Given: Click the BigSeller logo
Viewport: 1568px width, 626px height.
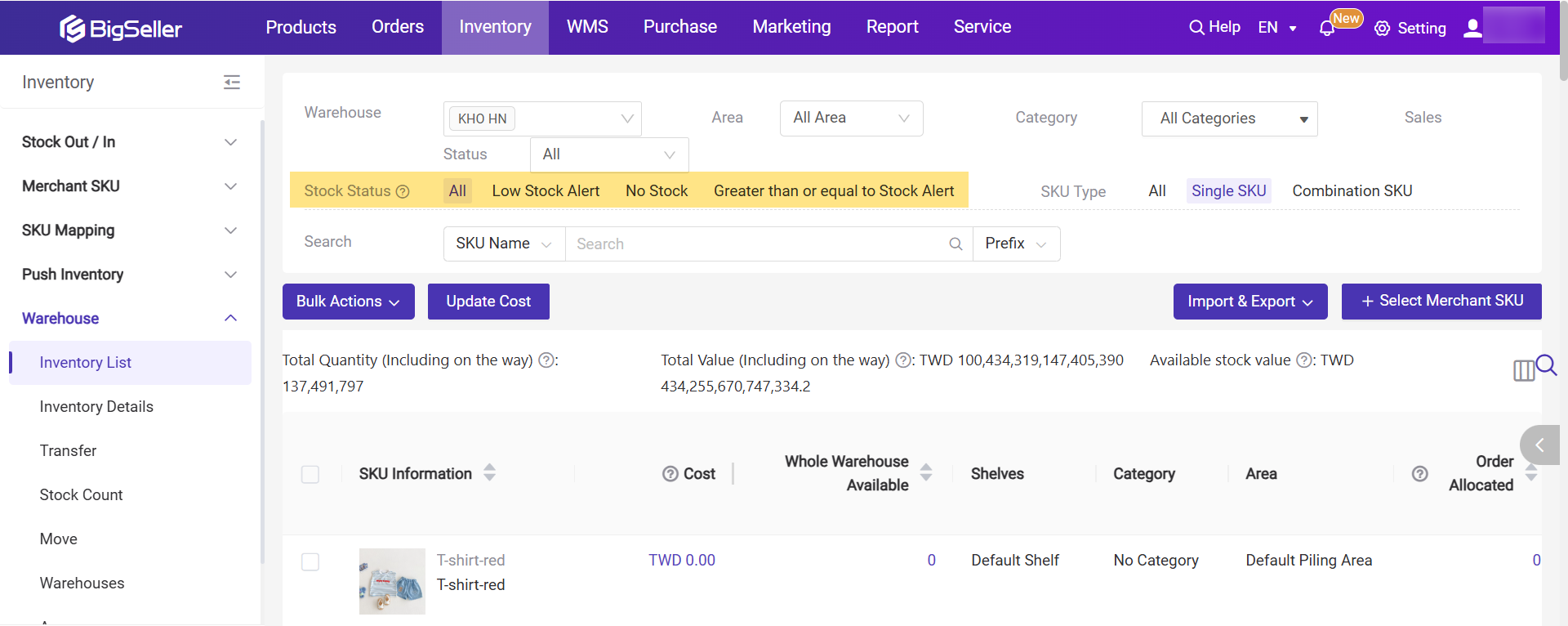Looking at the screenshot, I should pyautogui.click(x=121, y=29).
